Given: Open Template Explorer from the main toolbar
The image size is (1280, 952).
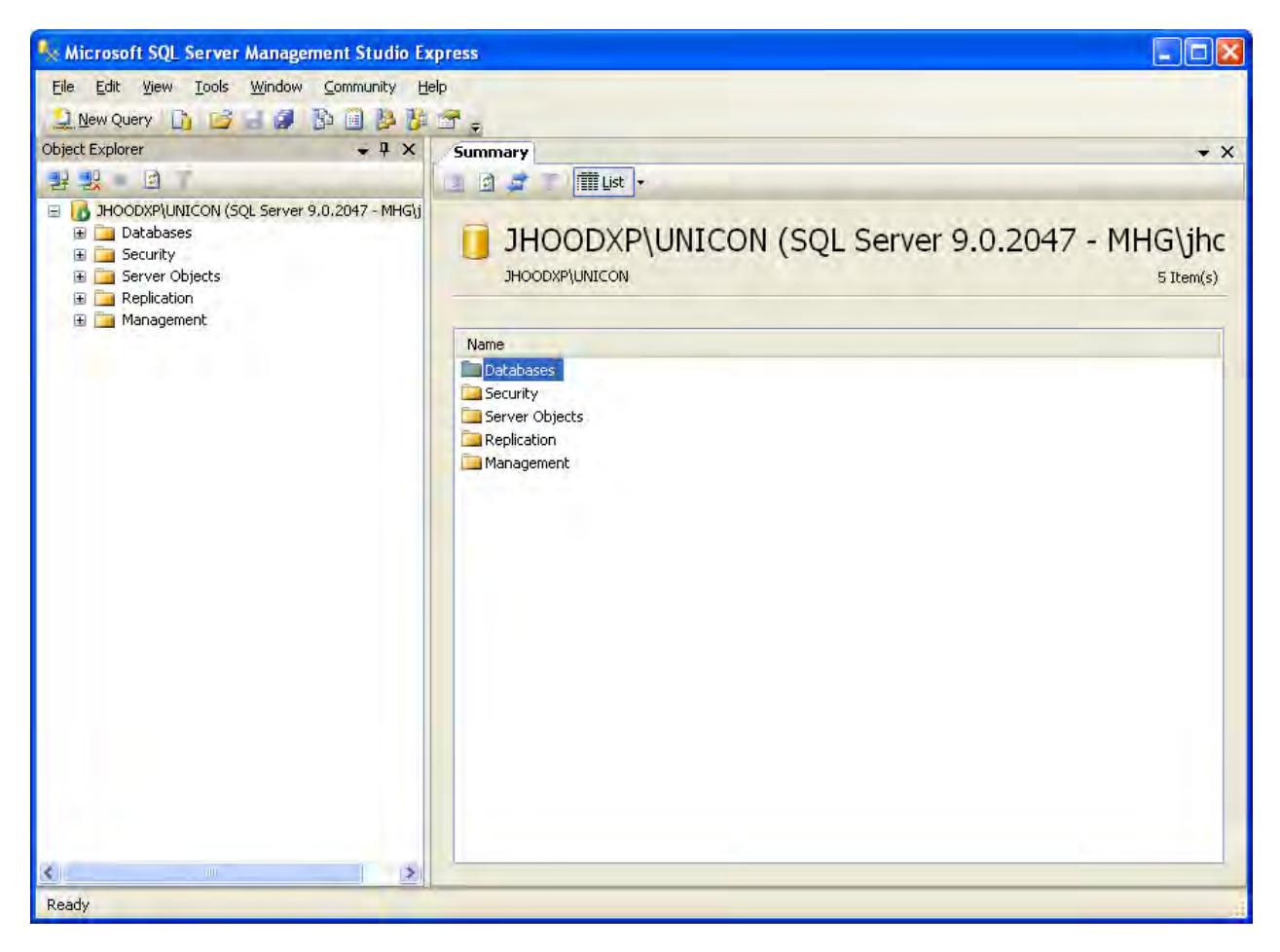Looking at the screenshot, I should coord(418,120).
